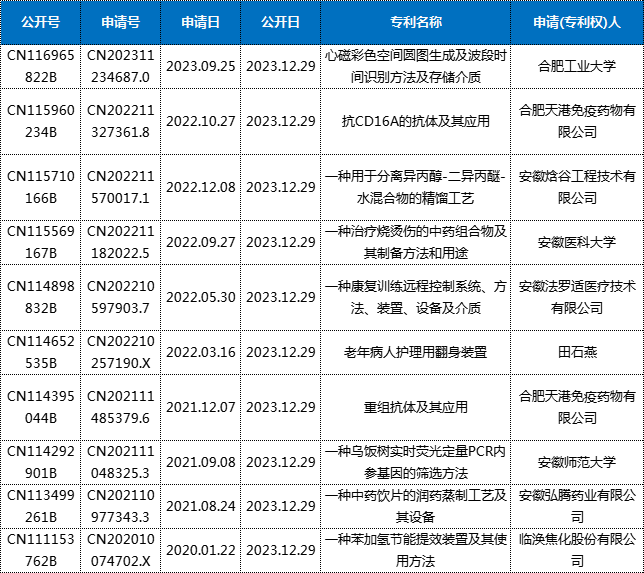Click applicant 合肥工业大学
The width and height of the screenshot is (644, 573).
point(577,66)
